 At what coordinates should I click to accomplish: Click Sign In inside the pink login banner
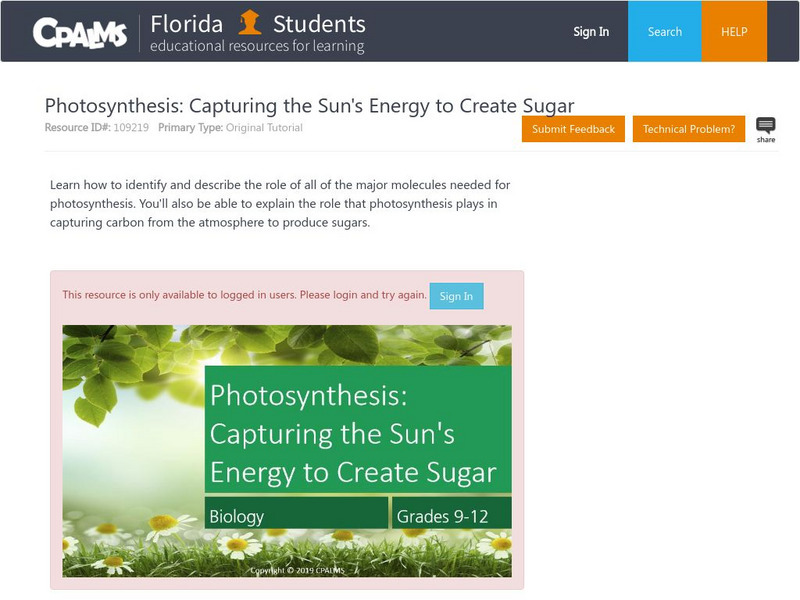tap(455, 296)
